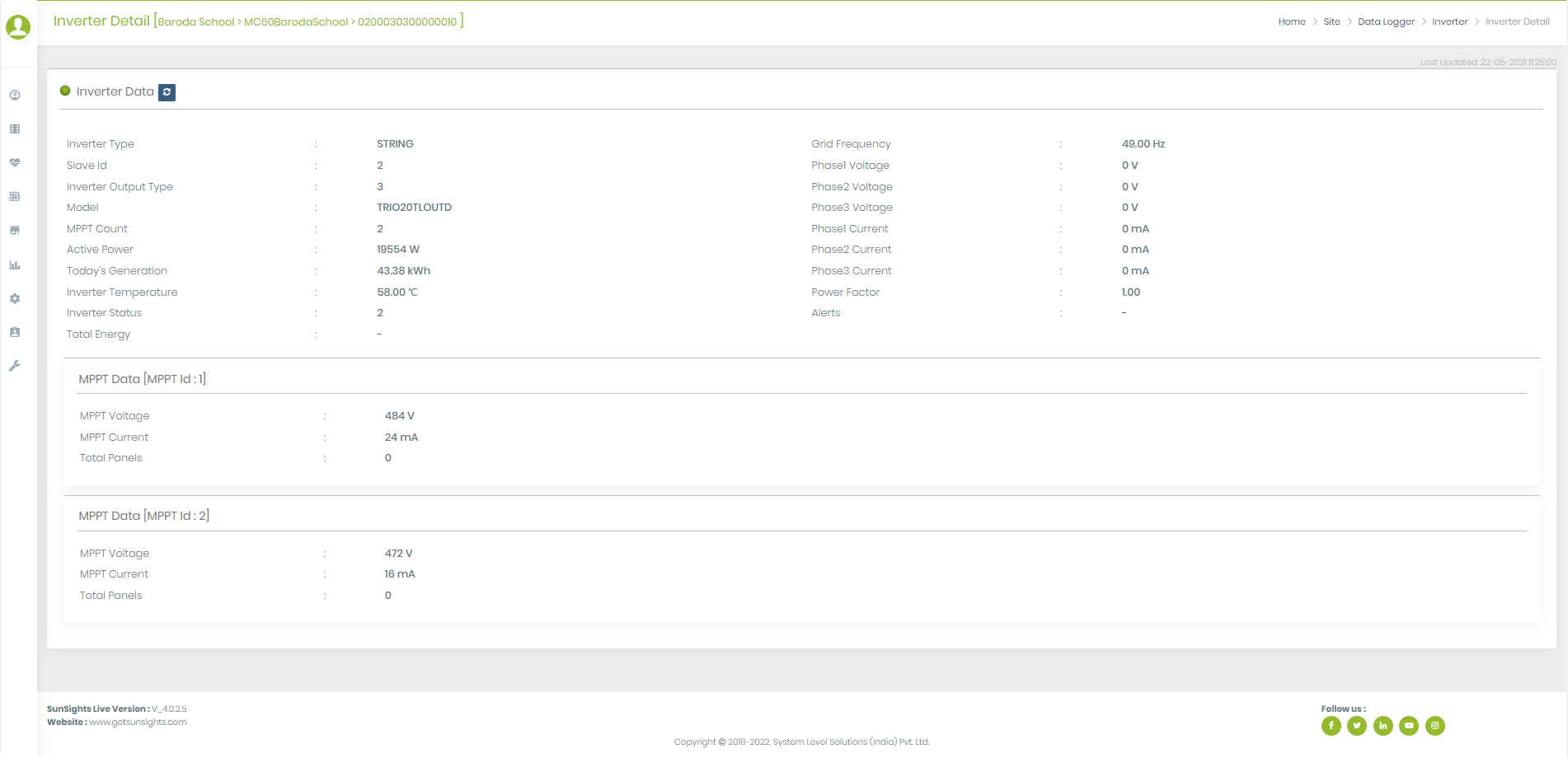Refresh the Inverter Data section
The image size is (1568, 758).
[x=167, y=92]
